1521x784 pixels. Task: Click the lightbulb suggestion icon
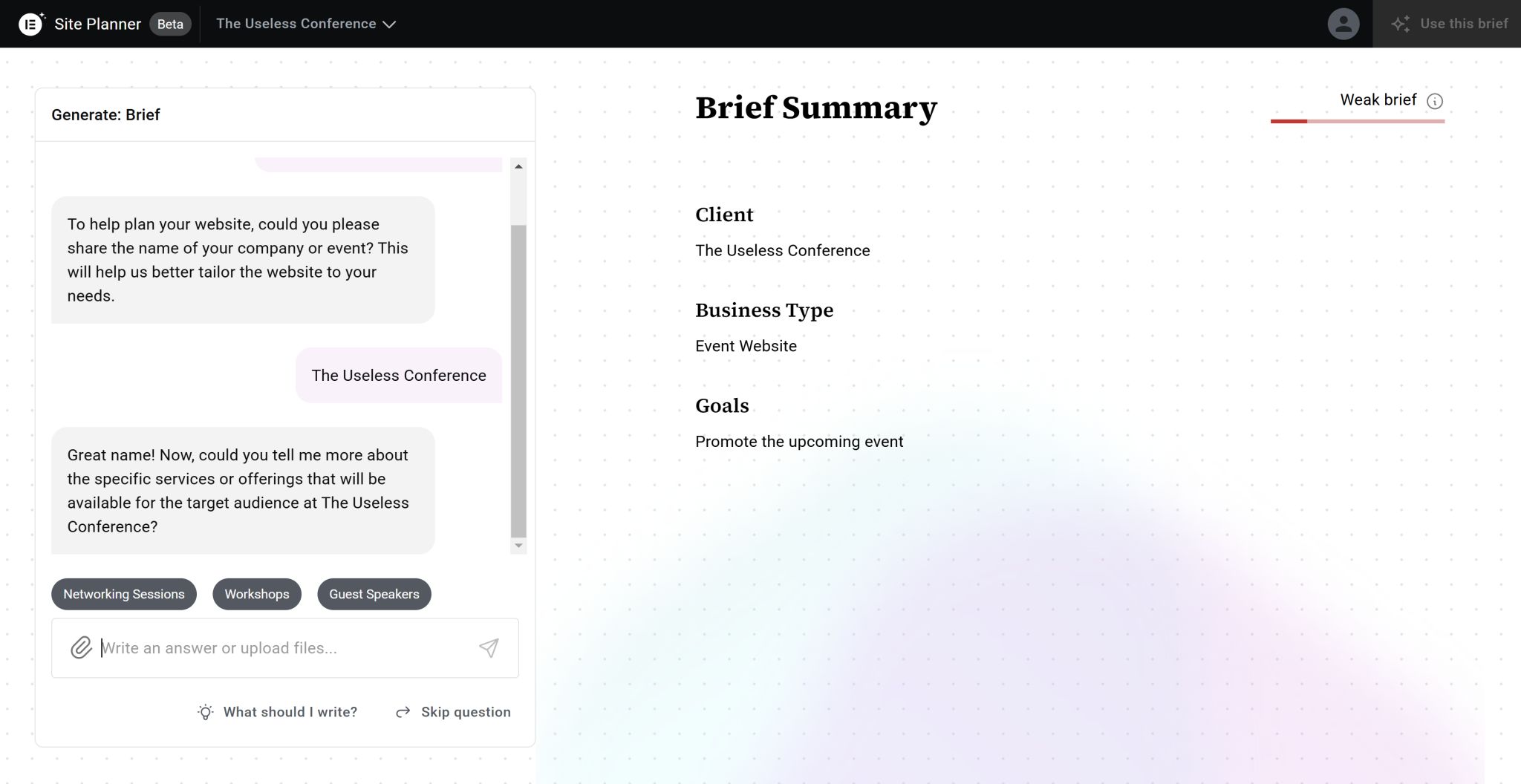(x=206, y=712)
